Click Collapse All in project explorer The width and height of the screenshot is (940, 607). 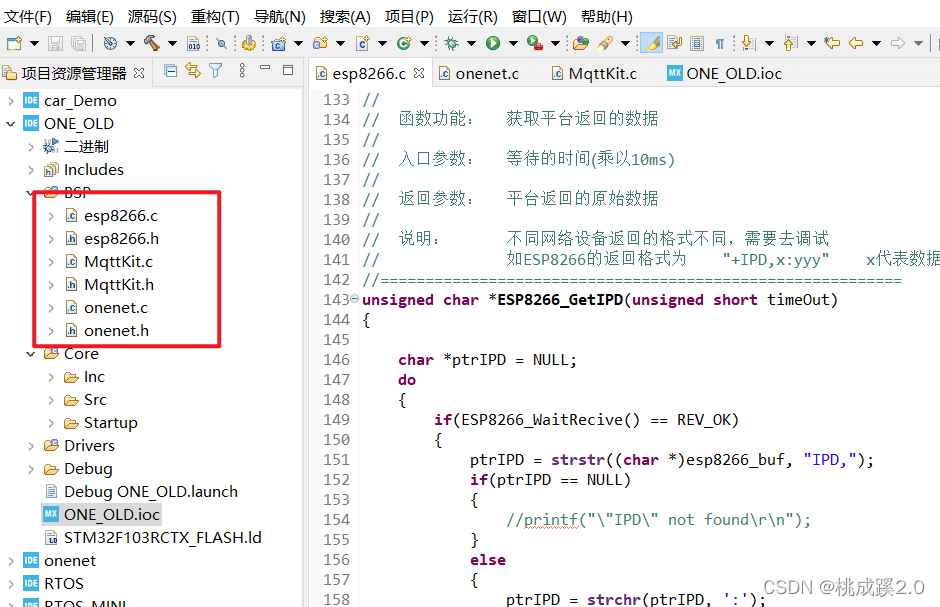[x=170, y=71]
